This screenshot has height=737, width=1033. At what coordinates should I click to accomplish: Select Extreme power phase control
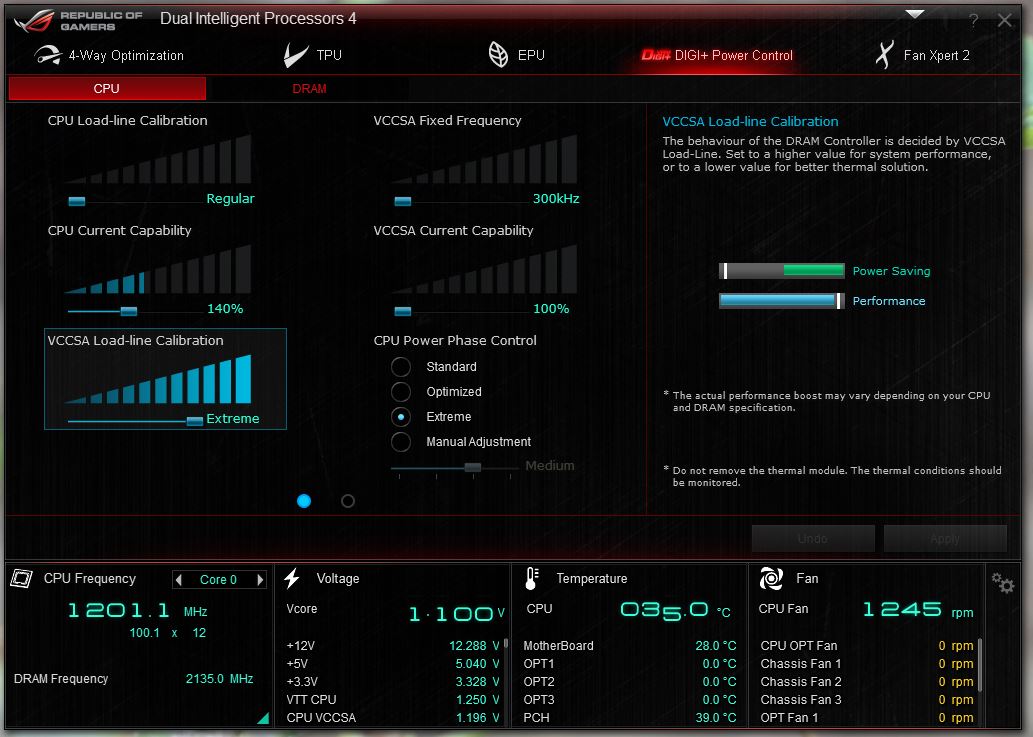point(401,417)
